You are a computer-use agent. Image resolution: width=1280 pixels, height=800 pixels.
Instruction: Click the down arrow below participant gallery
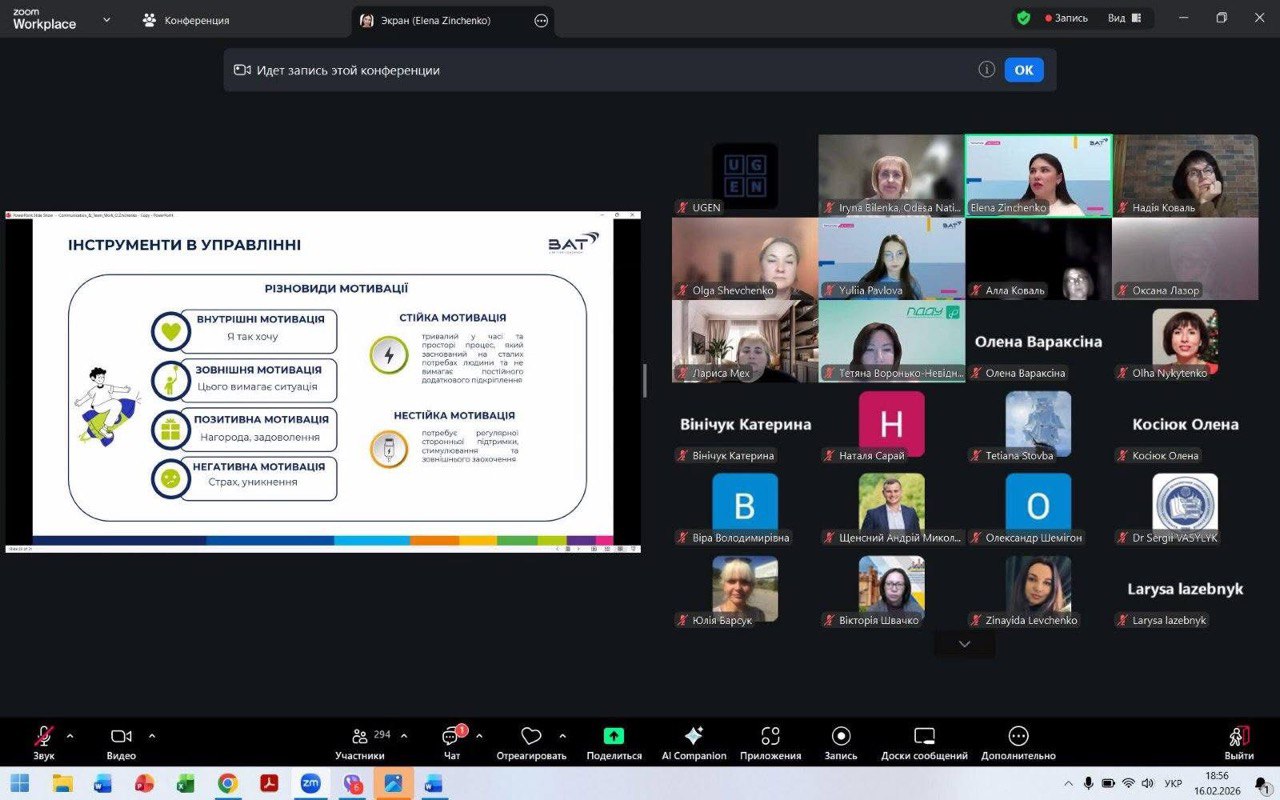[x=965, y=644]
